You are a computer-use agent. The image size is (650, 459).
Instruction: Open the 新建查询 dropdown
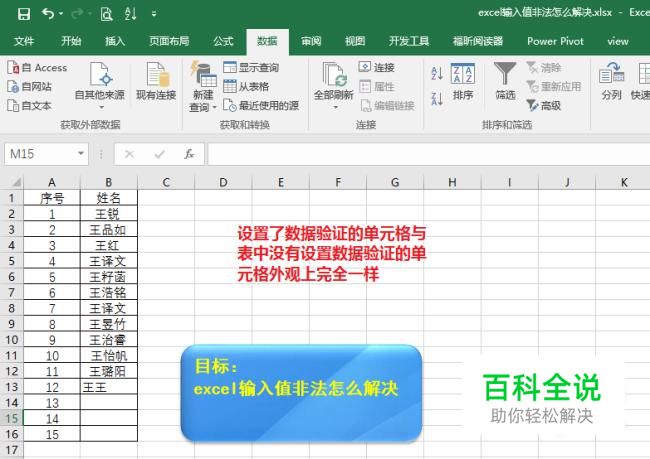[203, 87]
